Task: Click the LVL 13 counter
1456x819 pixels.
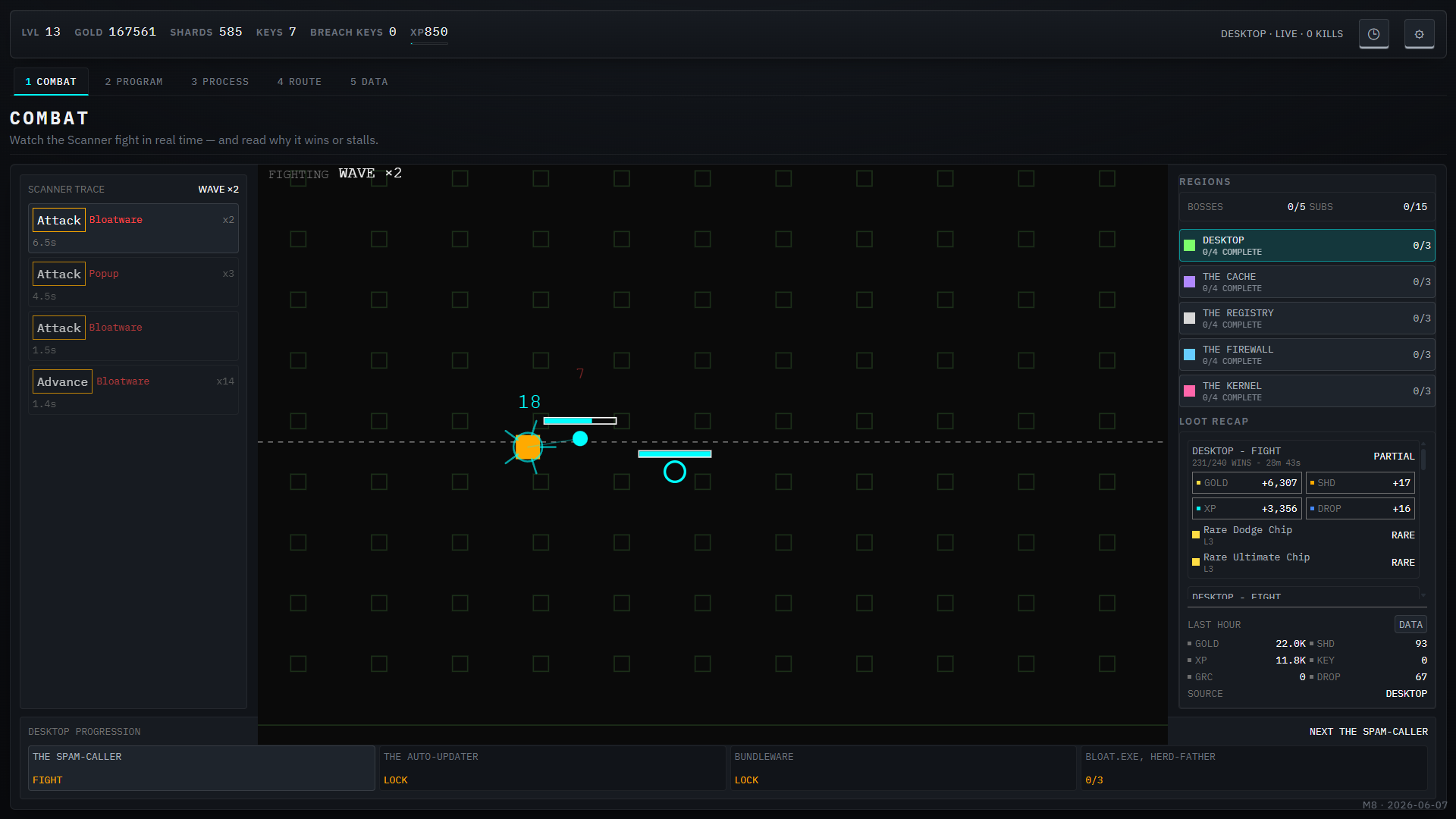Action: [41, 32]
